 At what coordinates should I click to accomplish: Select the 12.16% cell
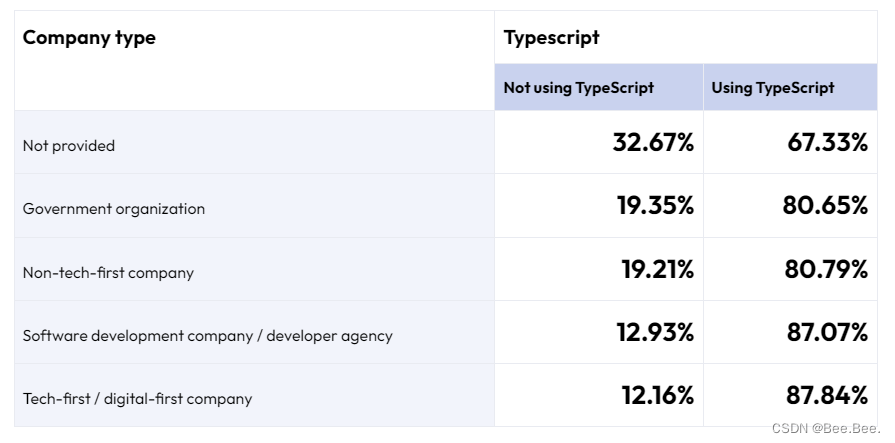657,395
